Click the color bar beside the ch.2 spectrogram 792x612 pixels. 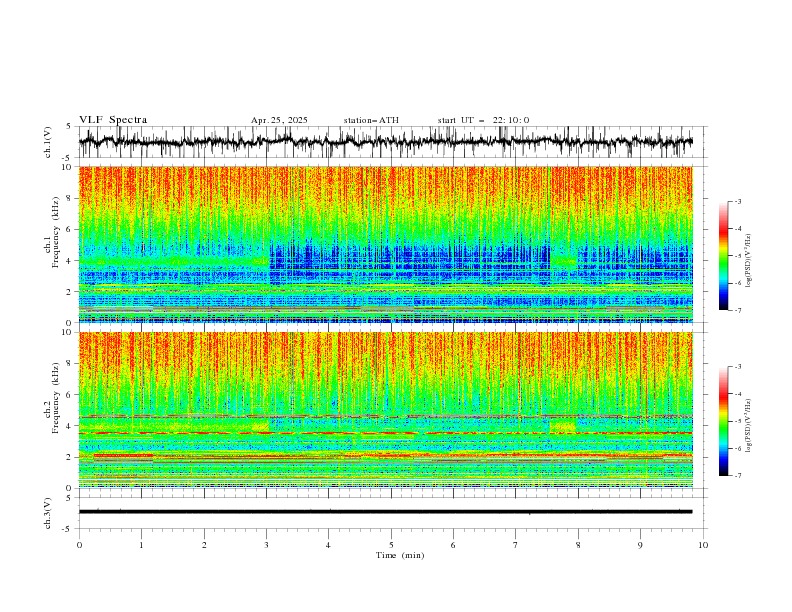pos(723,421)
